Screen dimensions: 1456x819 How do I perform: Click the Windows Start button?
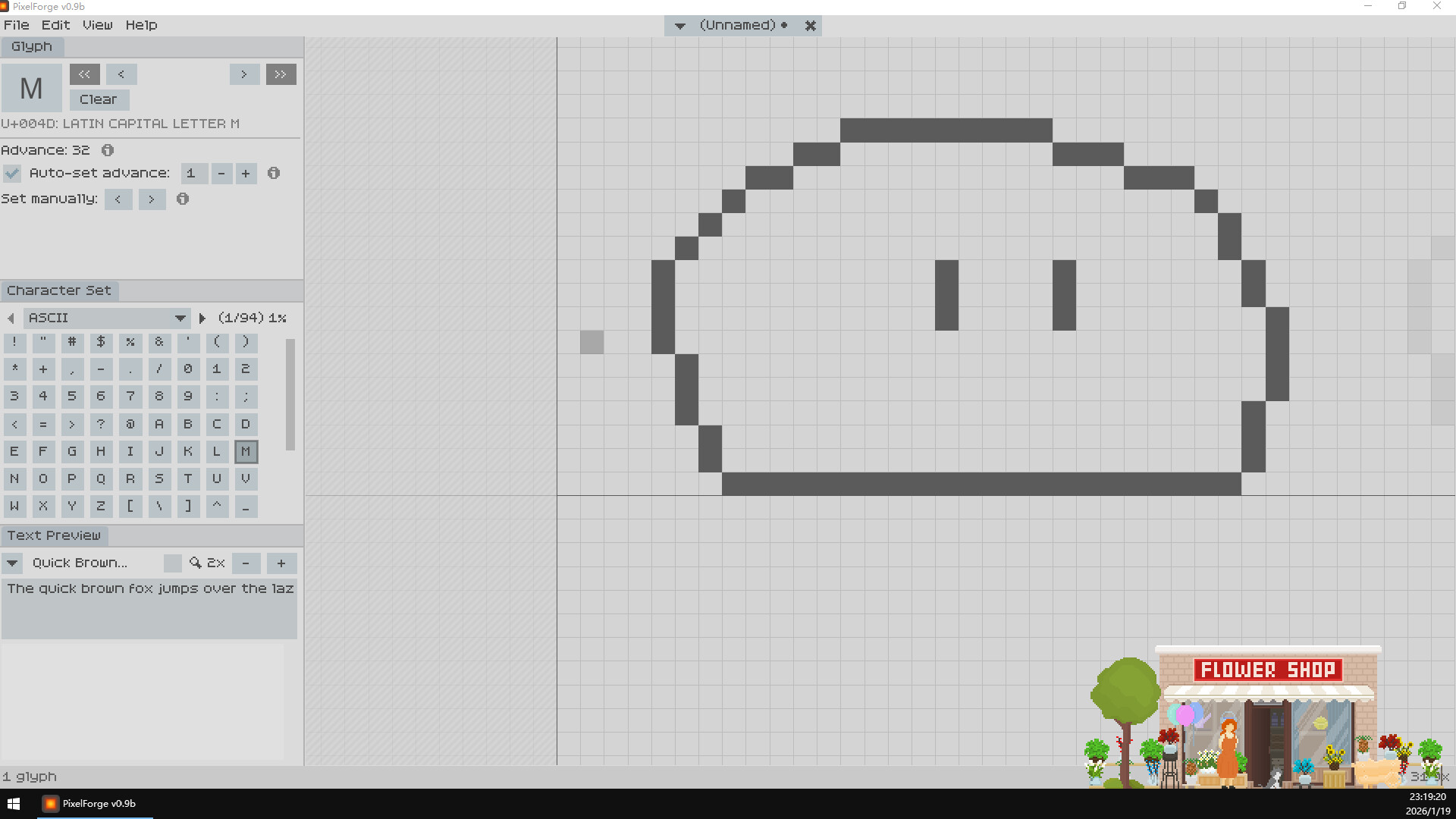(13, 803)
